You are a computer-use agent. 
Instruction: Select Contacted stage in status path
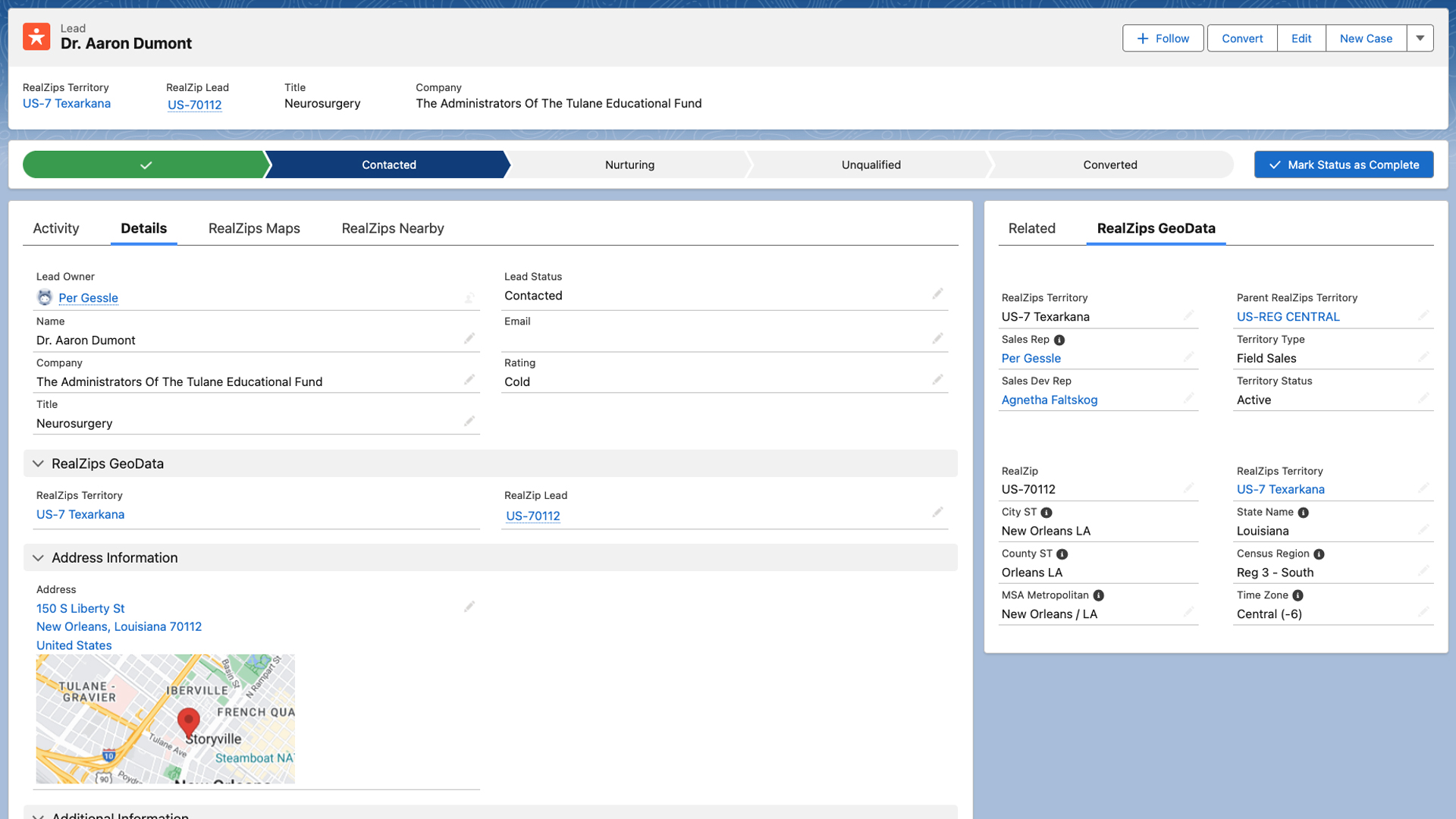point(388,165)
